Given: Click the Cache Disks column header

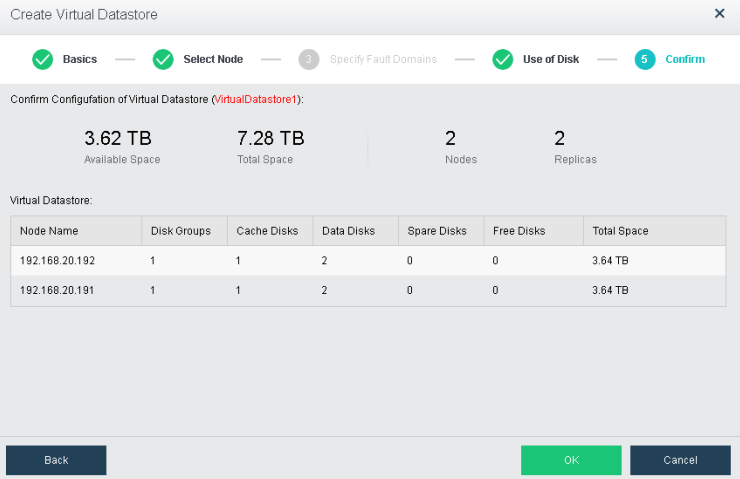Looking at the screenshot, I should tap(267, 231).
